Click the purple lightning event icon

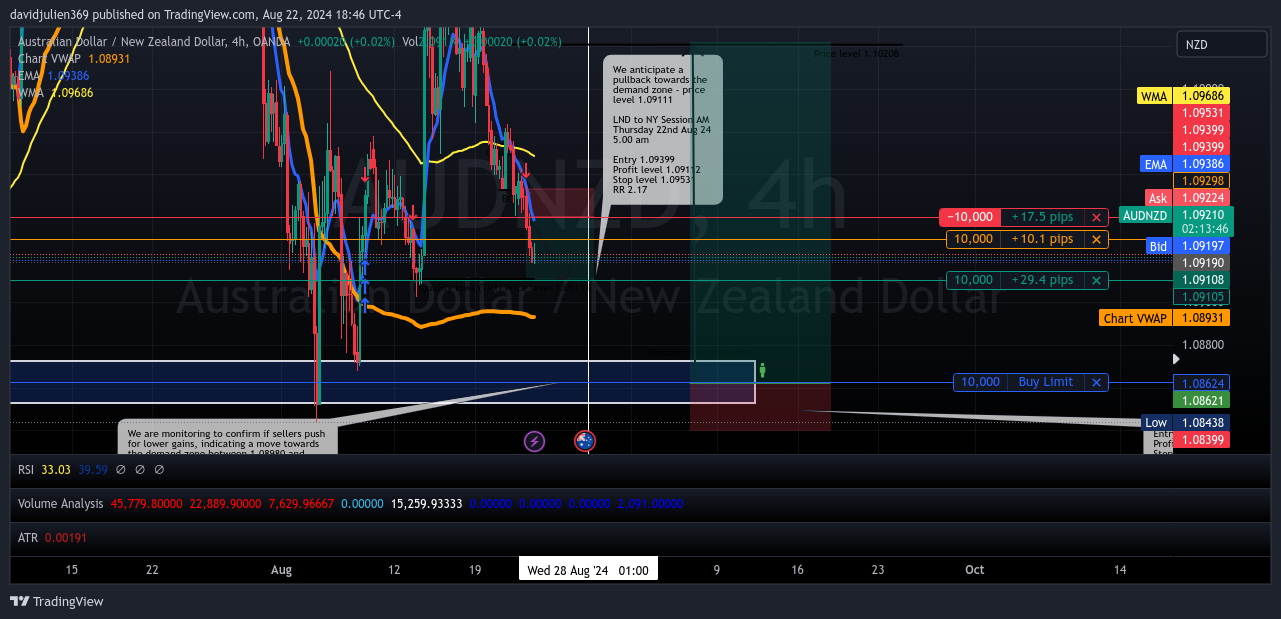click(535, 441)
